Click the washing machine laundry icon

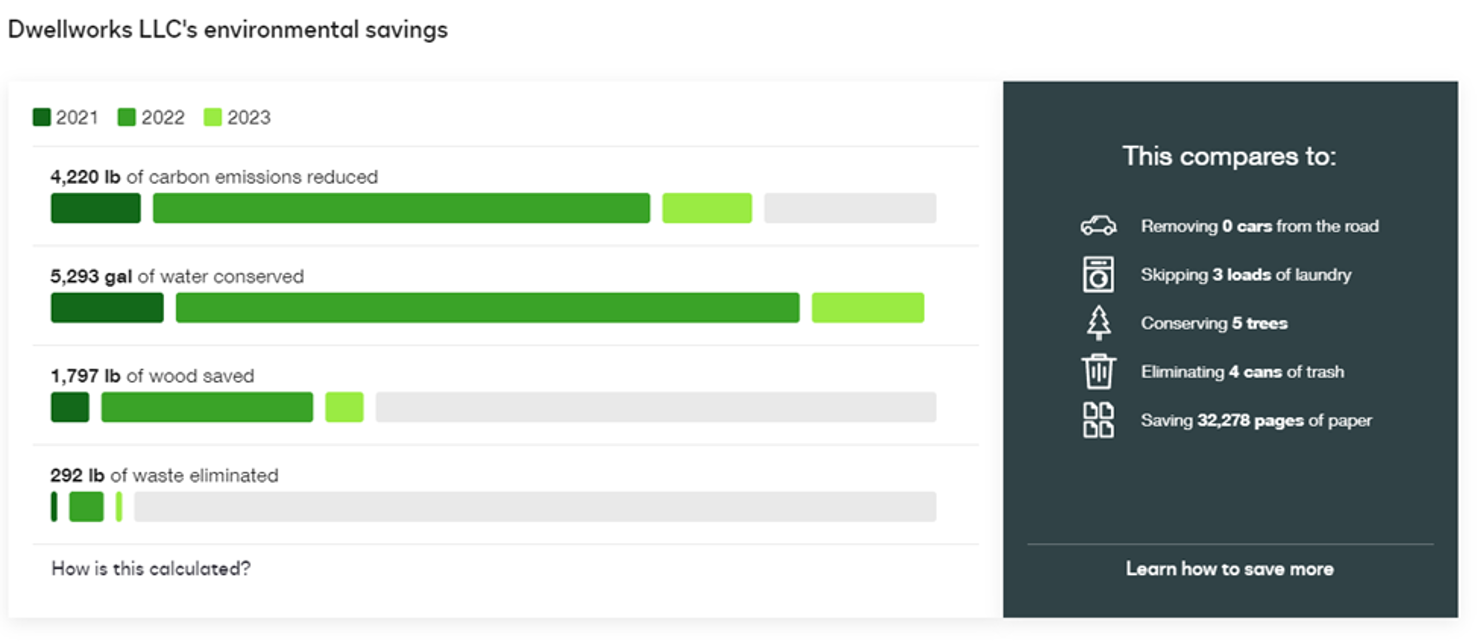pyautogui.click(x=1098, y=274)
